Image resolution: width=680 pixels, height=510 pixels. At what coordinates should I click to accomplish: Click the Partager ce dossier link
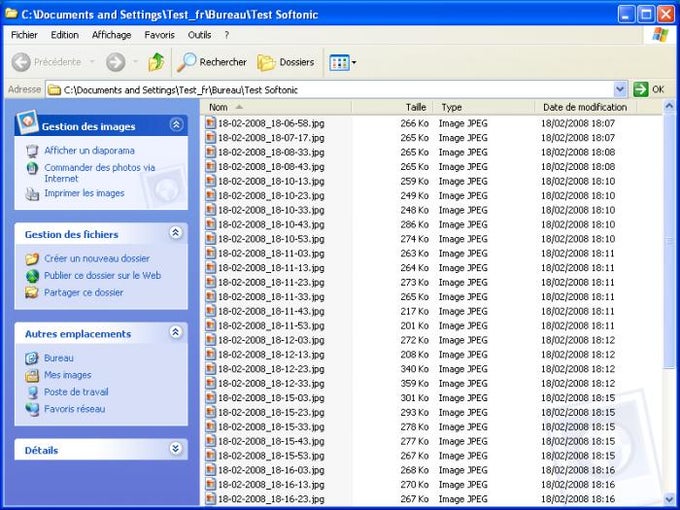coord(84,293)
